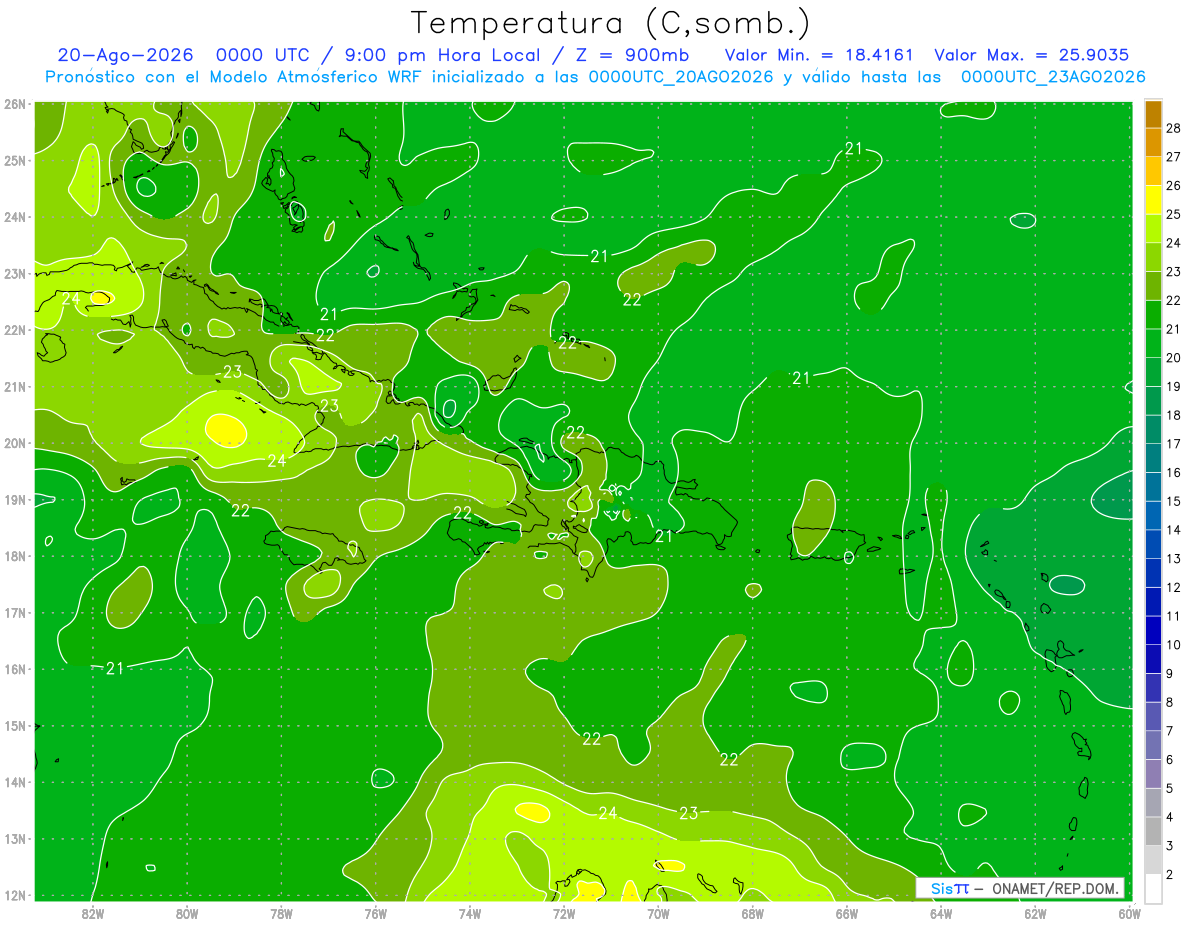The height and width of the screenshot is (927, 1200).
Task: Click the "SisTT" logo text
Action: click(949, 888)
